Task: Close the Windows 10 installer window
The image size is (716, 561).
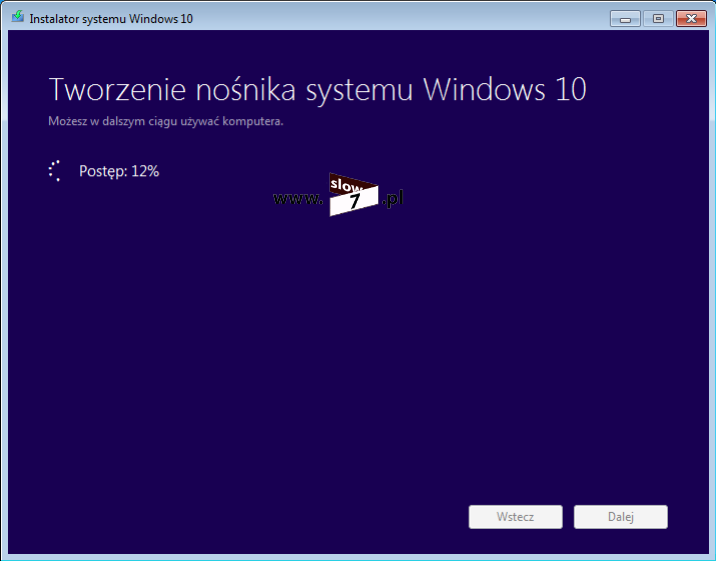Action: click(x=691, y=19)
